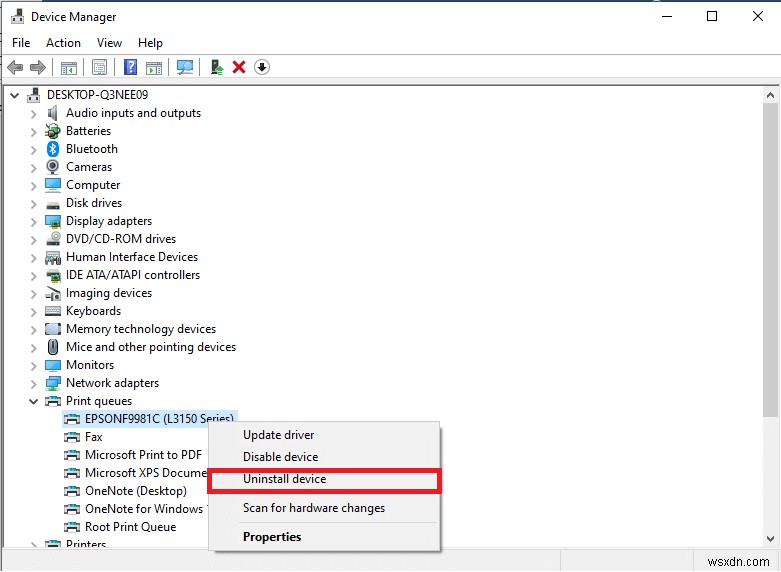The height and width of the screenshot is (572, 781).
Task: Click the Memory technology devices icon
Action: [x=53, y=329]
